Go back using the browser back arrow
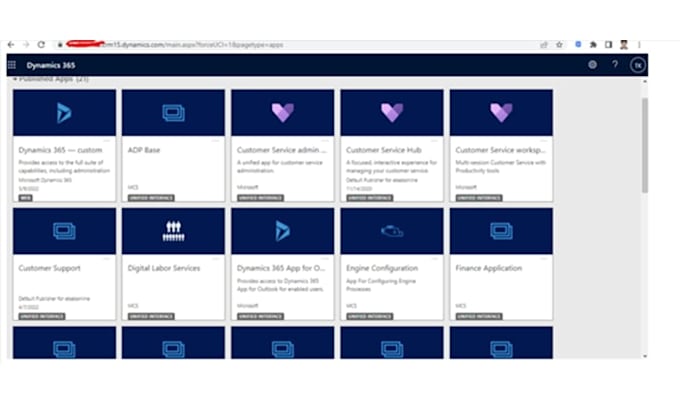This screenshot has width=680, height=420. 11,44
